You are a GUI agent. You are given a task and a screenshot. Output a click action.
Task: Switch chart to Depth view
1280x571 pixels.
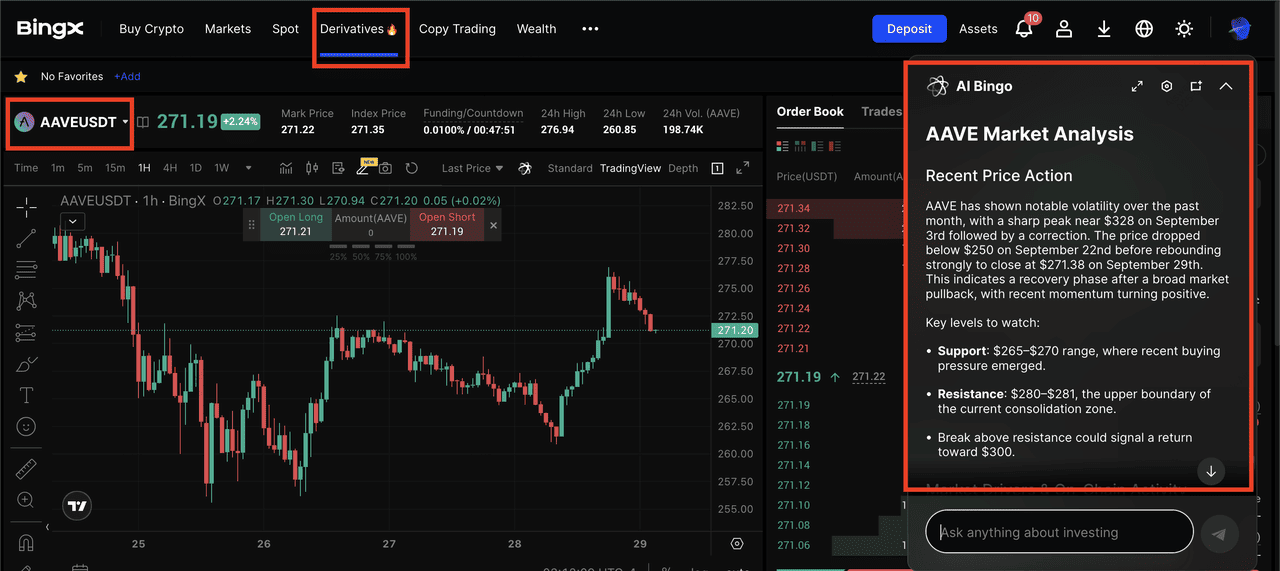click(x=683, y=168)
